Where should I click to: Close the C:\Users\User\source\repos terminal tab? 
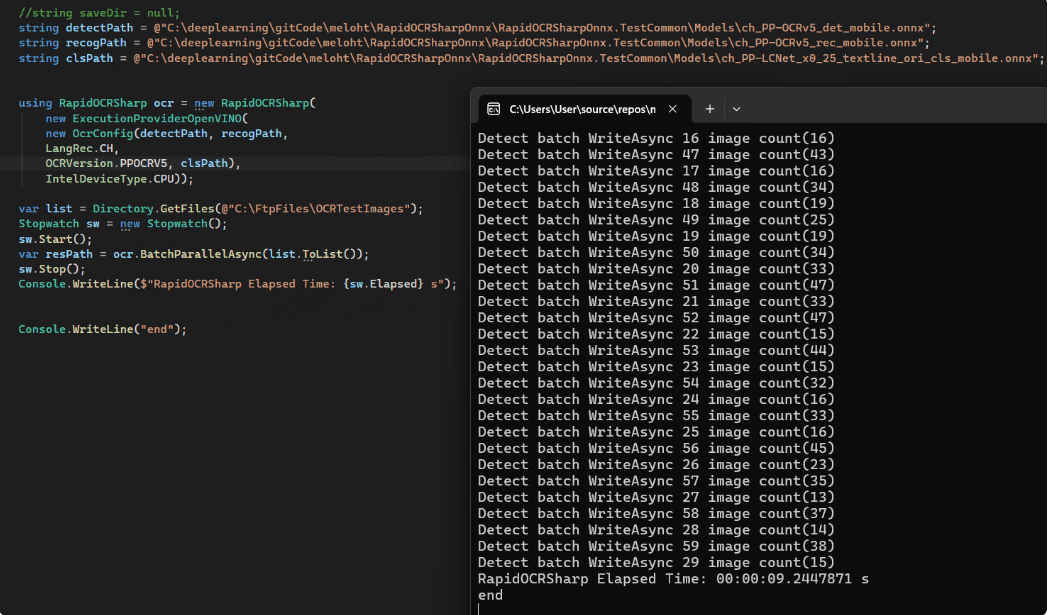672,109
